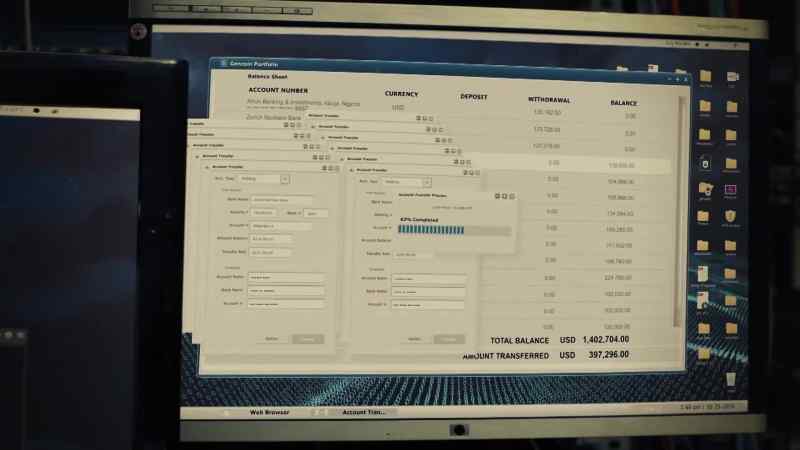800x450 pixels.
Task: Open the Acct. Type dropdown in the left Account Transfer form
Action: 264,179
